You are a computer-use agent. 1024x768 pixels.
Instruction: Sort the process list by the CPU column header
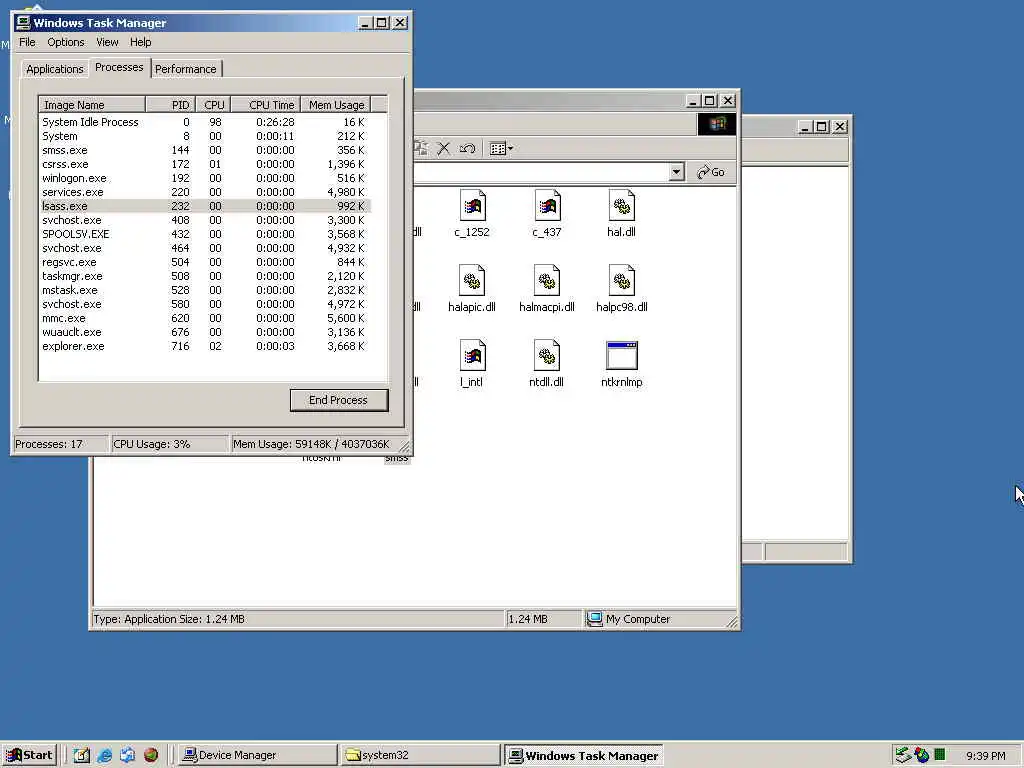(x=213, y=104)
